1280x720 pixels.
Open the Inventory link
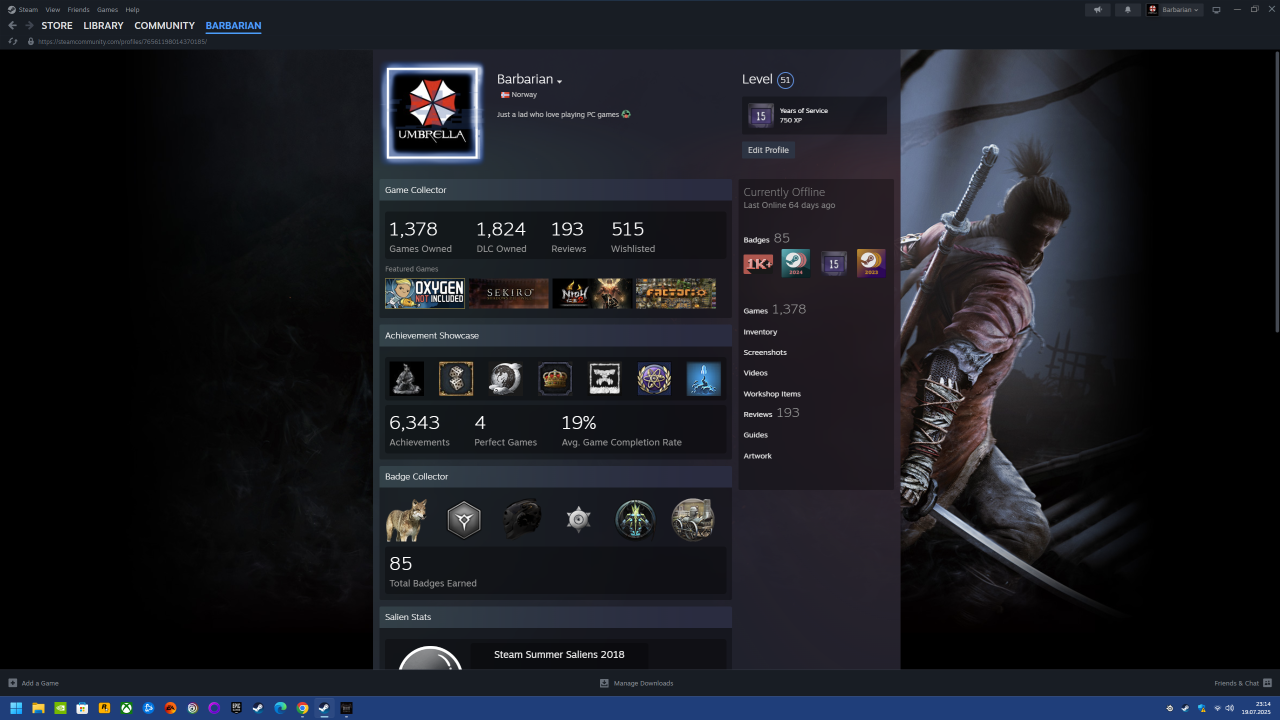tap(760, 332)
